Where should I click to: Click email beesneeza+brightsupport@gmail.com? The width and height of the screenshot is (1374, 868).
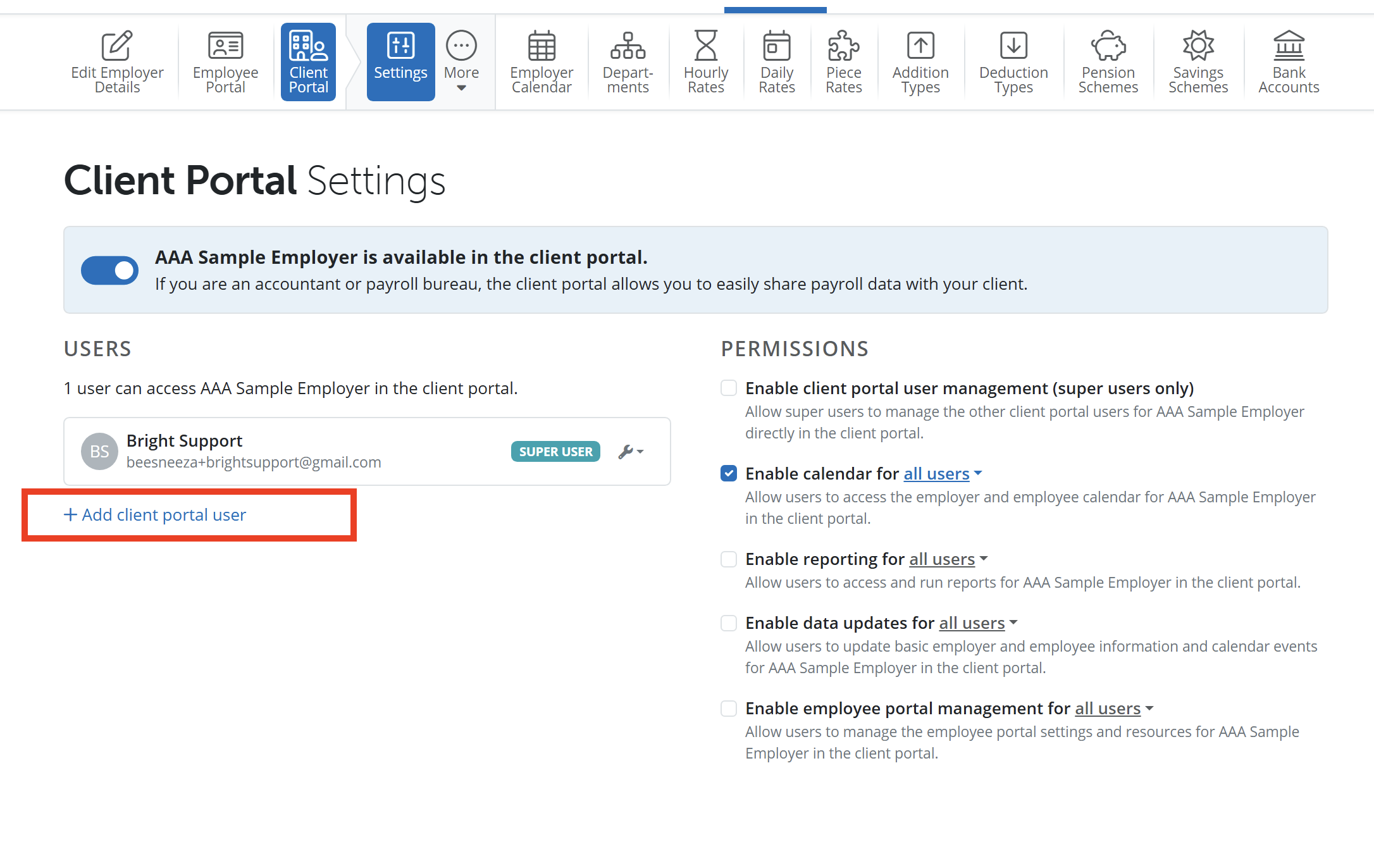pos(254,462)
